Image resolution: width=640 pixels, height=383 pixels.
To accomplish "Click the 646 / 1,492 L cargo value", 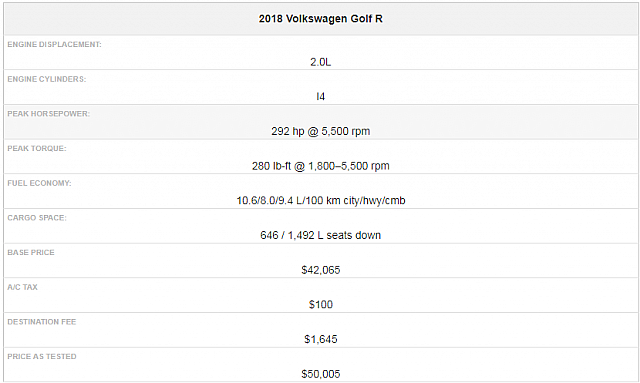I will point(320,236).
